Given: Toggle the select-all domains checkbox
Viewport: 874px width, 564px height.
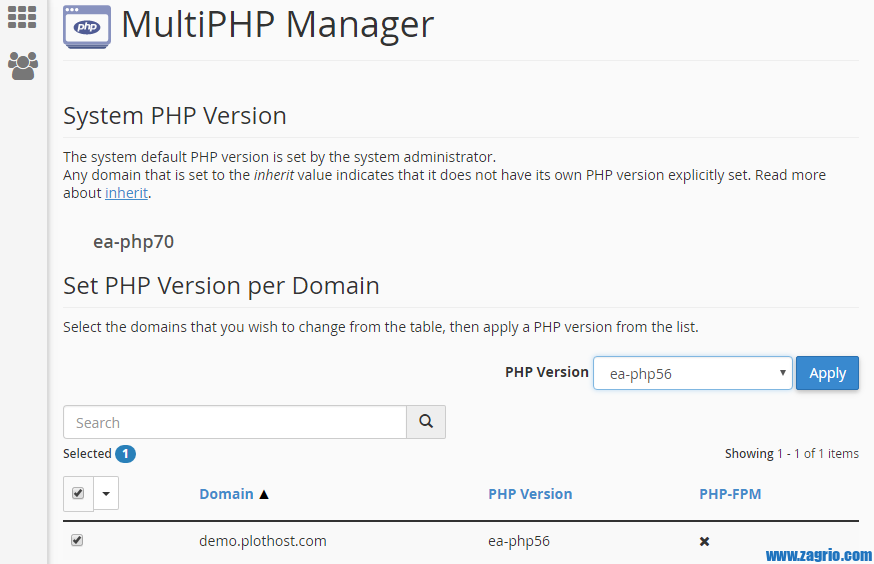Looking at the screenshot, I should [78, 493].
